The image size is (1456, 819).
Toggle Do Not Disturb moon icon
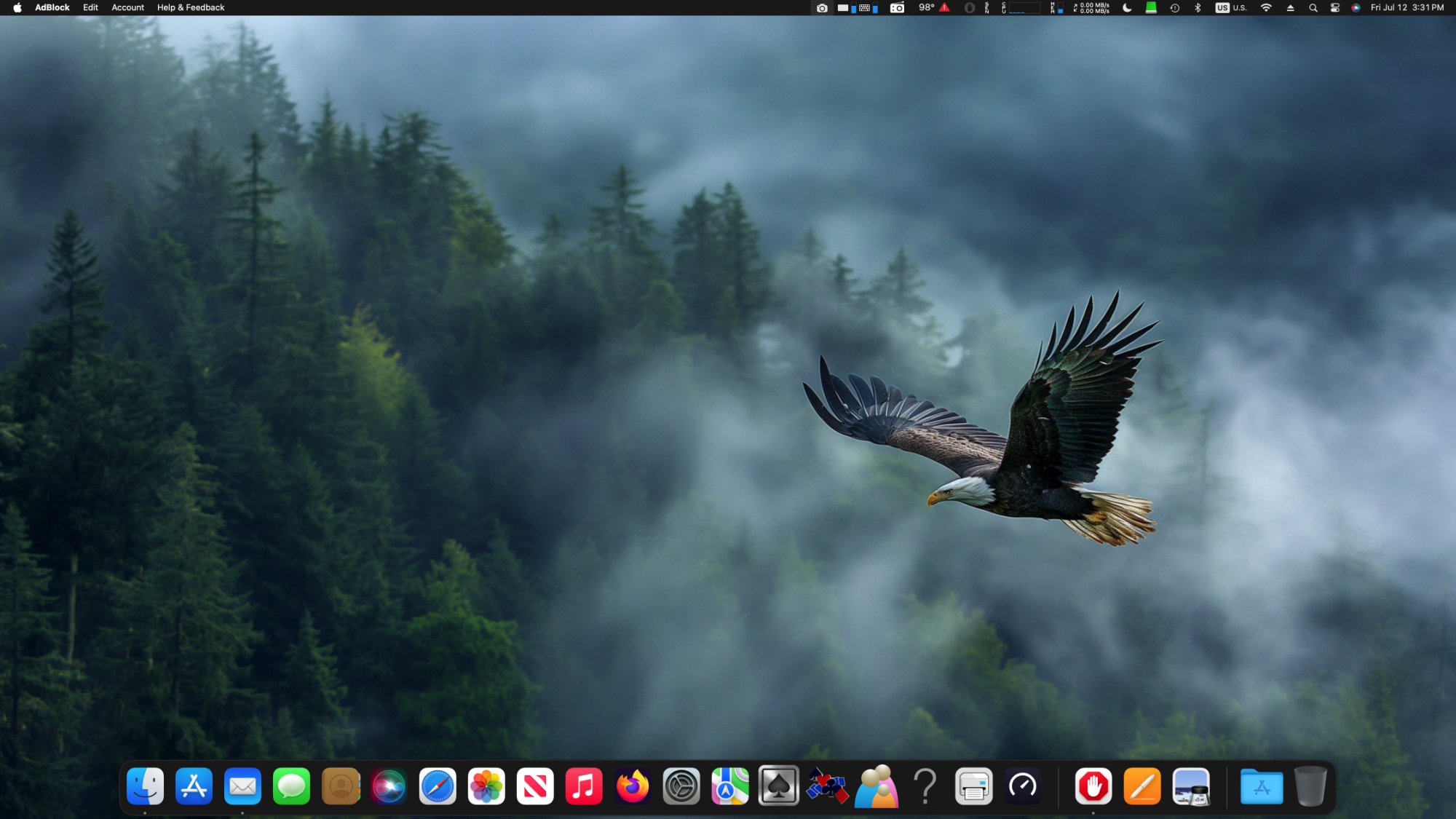pyautogui.click(x=1127, y=7)
